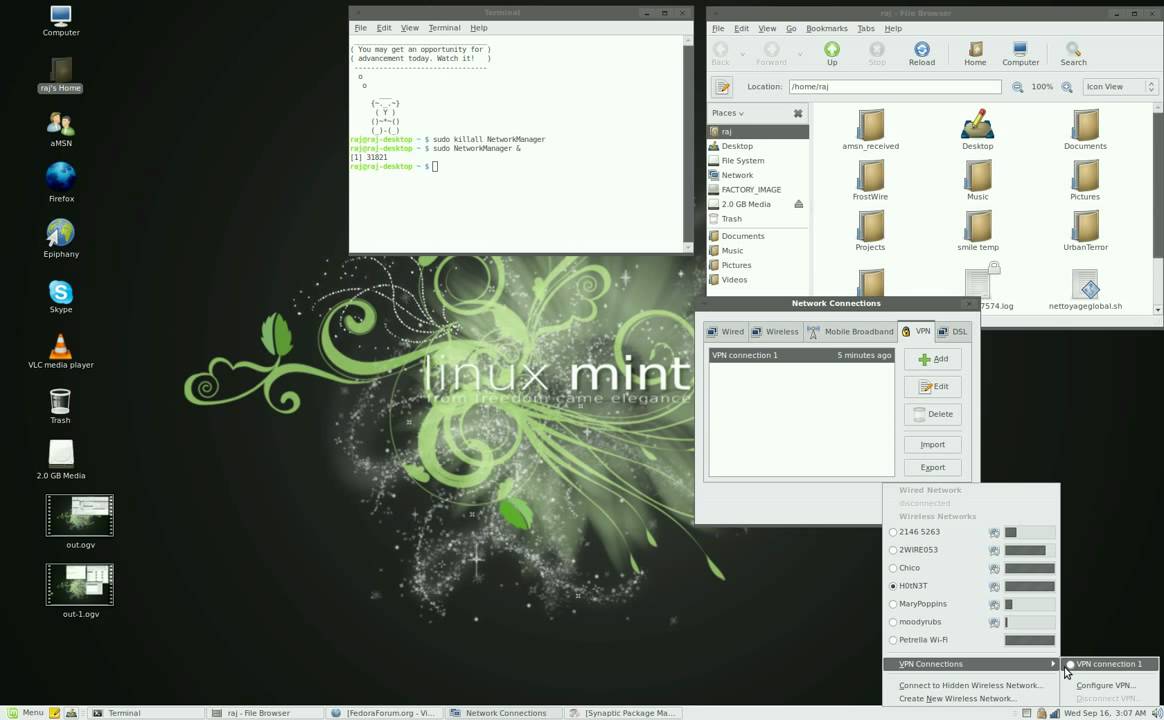This screenshot has height=720, width=1164.
Task: Eject the 2.0 GB Media volume
Action: point(799,204)
